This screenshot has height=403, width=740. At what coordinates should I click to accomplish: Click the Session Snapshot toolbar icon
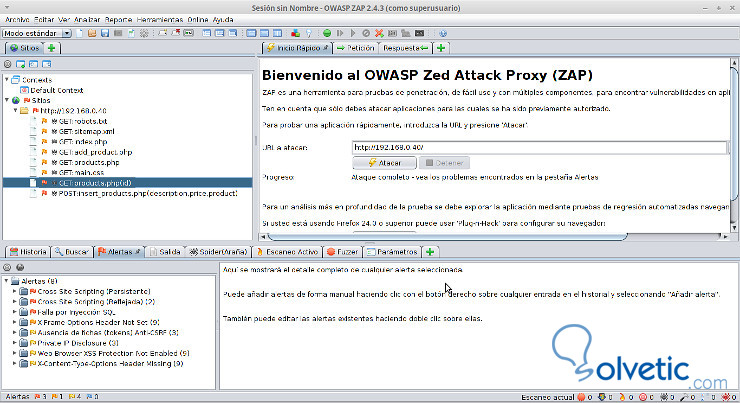click(x=118, y=33)
